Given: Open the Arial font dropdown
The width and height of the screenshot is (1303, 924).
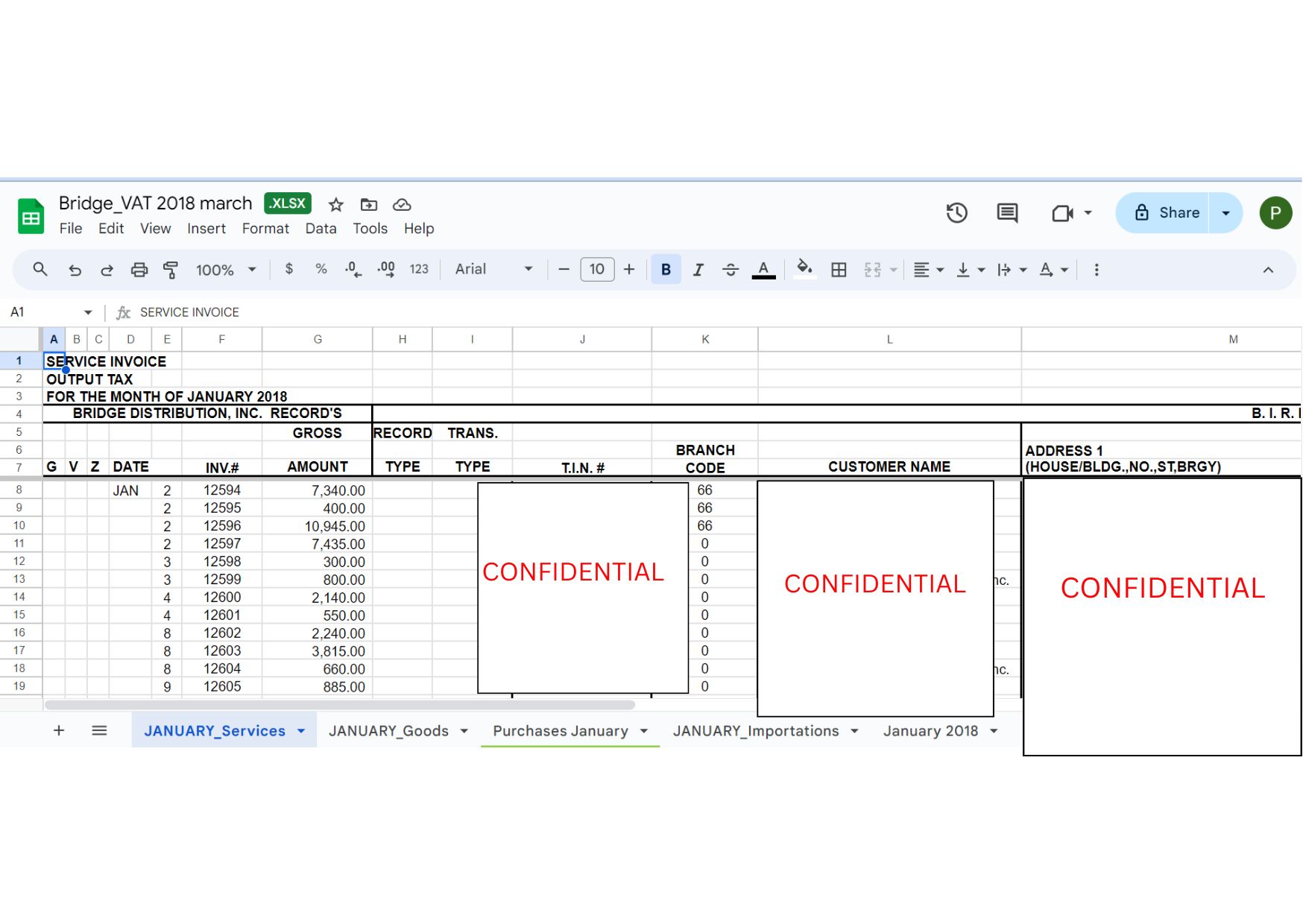Looking at the screenshot, I should tap(494, 269).
